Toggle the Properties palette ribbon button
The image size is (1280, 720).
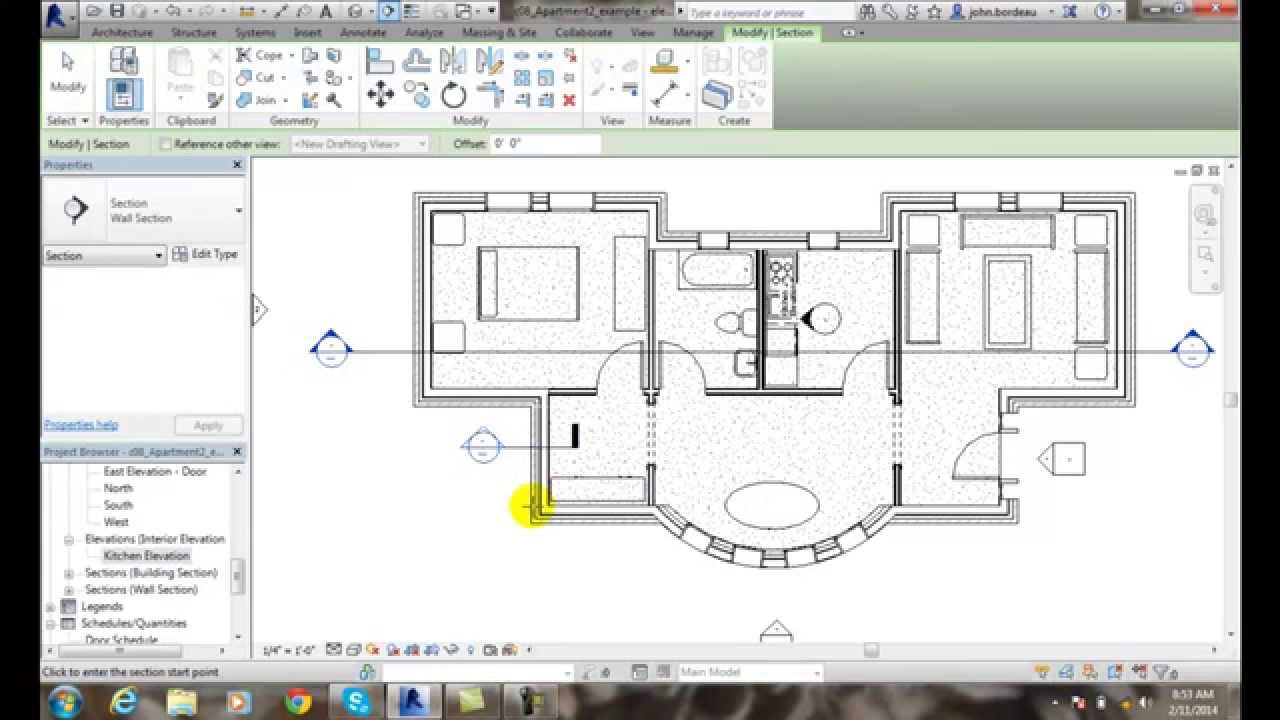124,95
